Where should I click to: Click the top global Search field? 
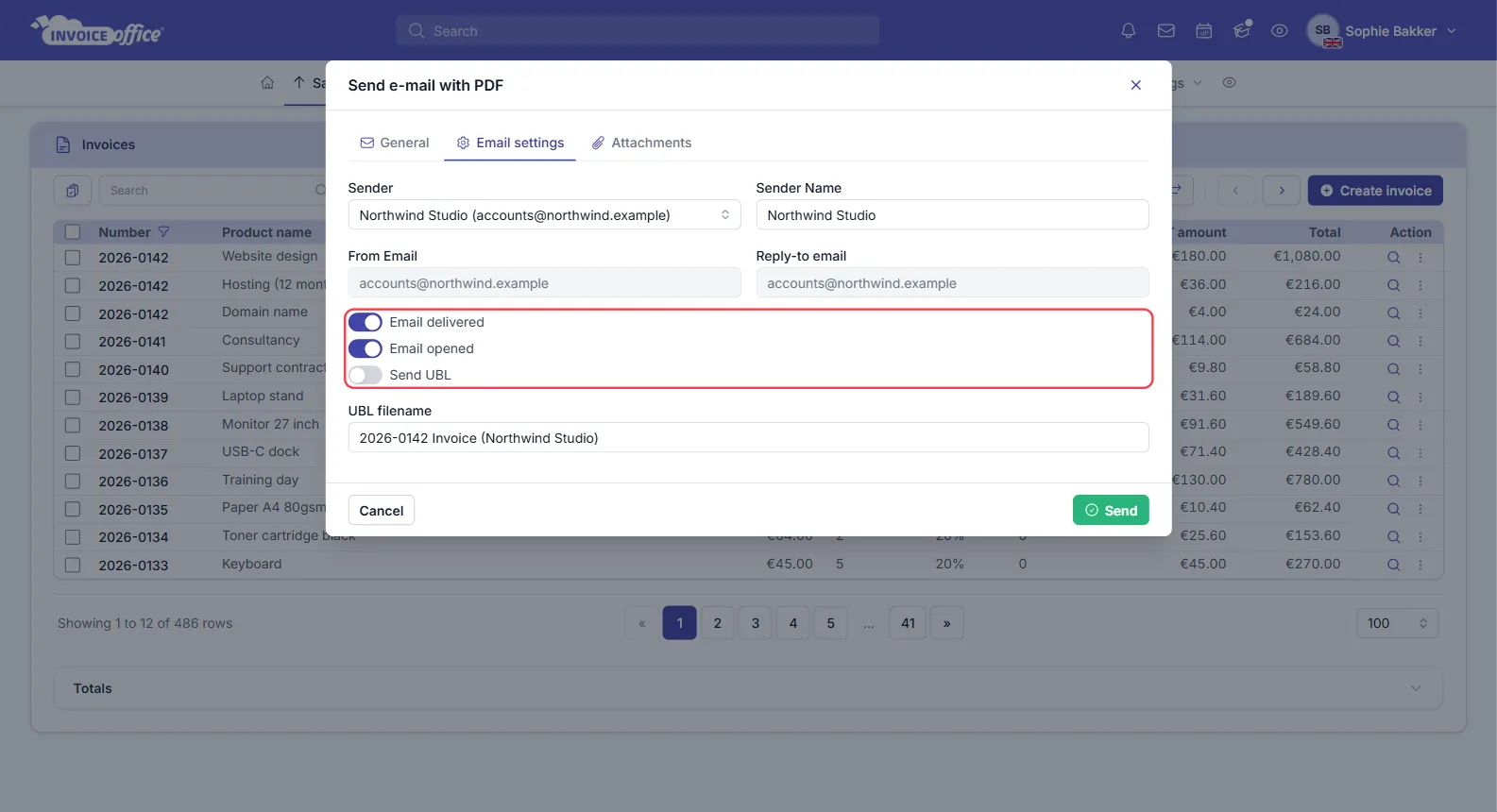click(638, 31)
